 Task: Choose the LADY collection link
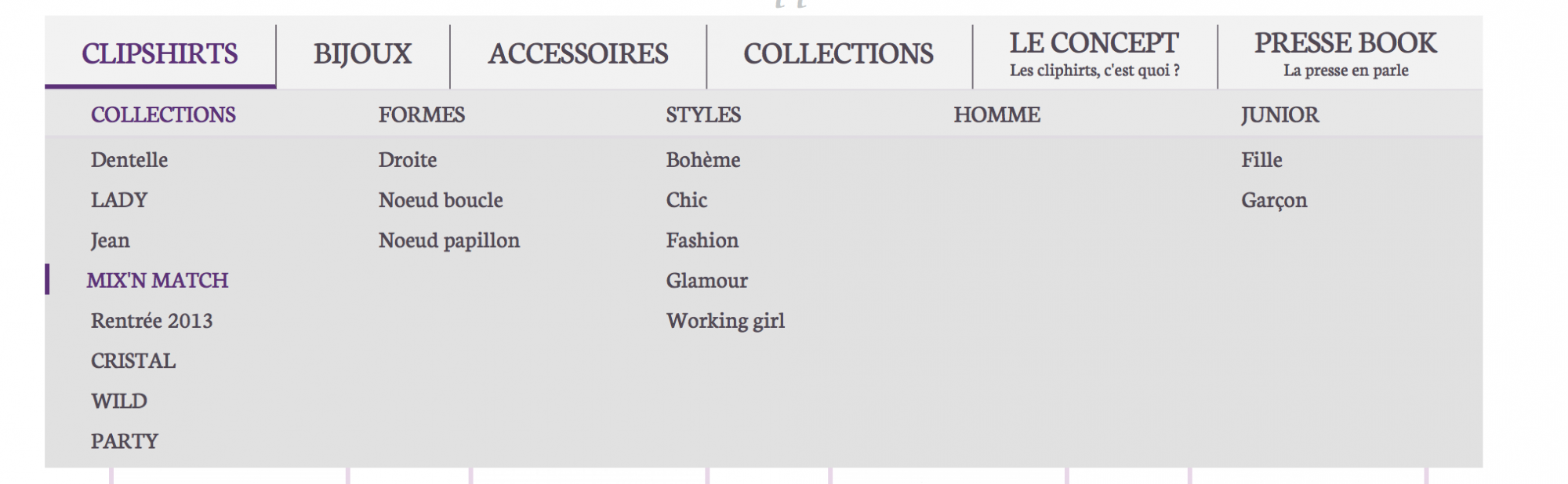click(119, 200)
